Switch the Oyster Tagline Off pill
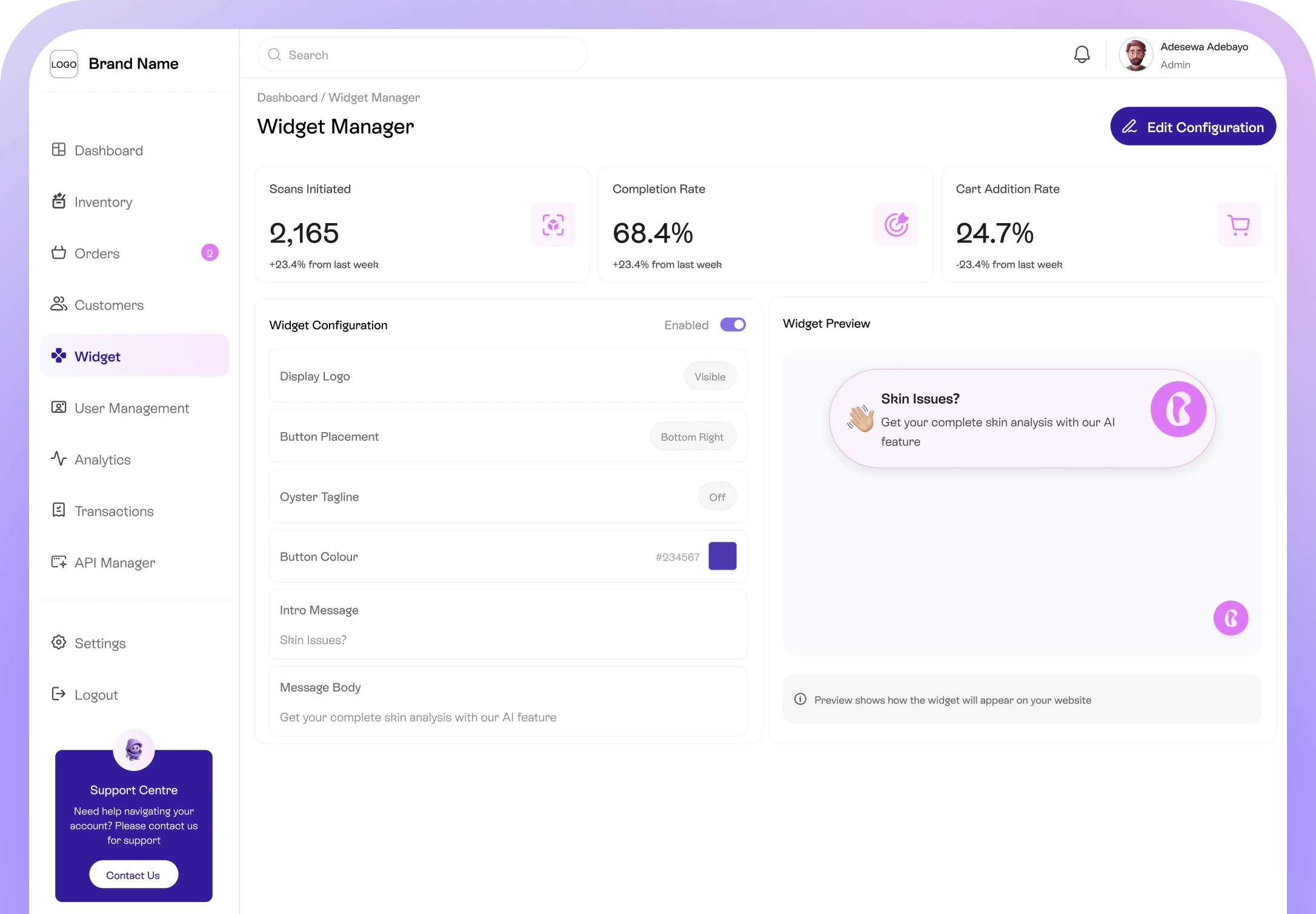 click(x=717, y=497)
